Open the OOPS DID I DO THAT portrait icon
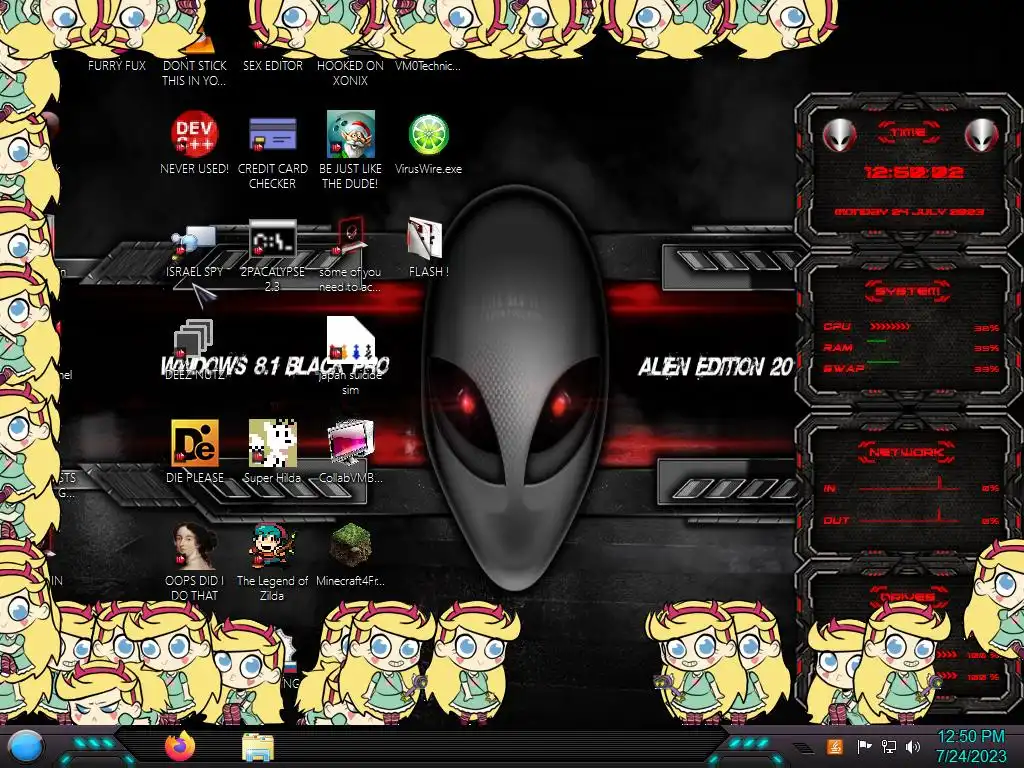The height and width of the screenshot is (768, 1024). (195, 545)
